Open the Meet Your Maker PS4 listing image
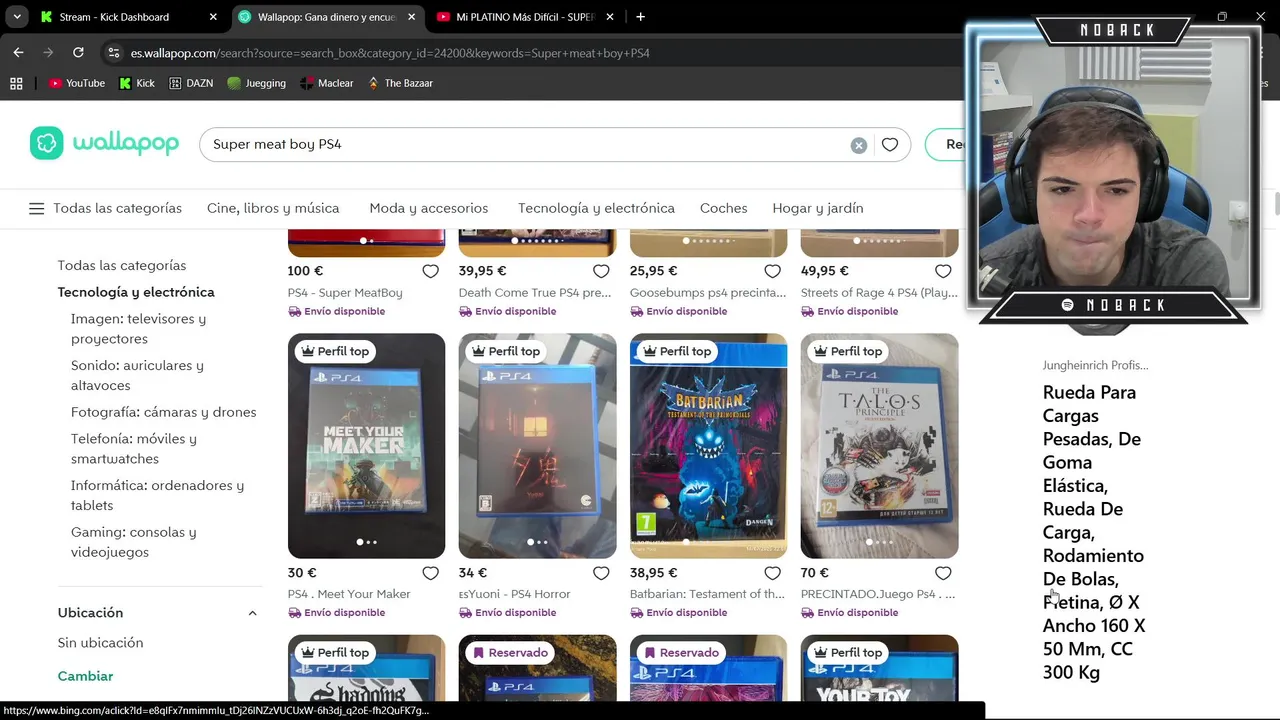This screenshot has width=1280, height=720. coord(366,446)
